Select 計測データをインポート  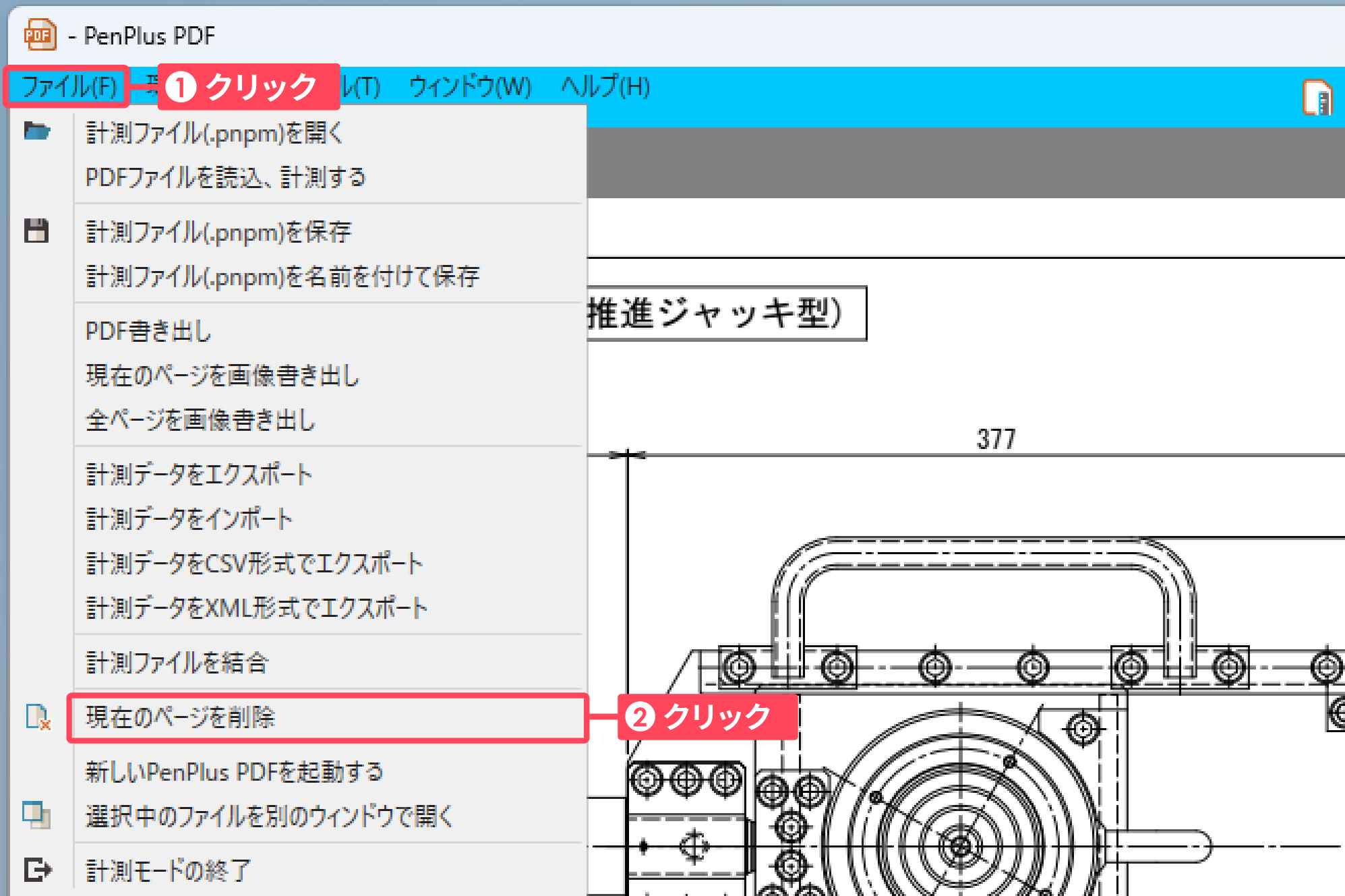[x=189, y=519]
